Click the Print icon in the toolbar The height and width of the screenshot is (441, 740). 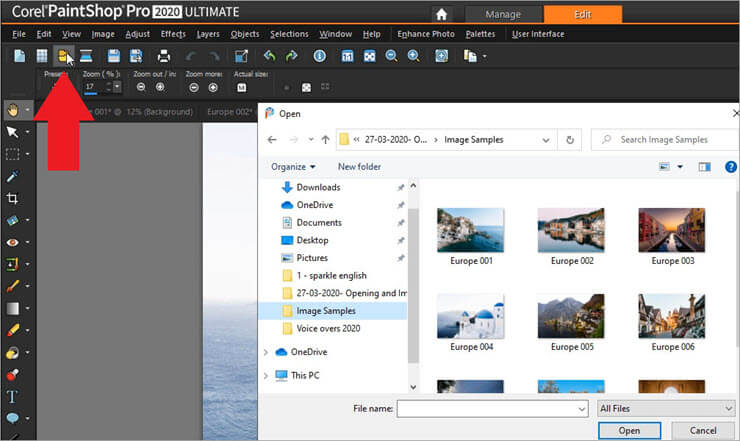pyautogui.click(x=164, y=56)
